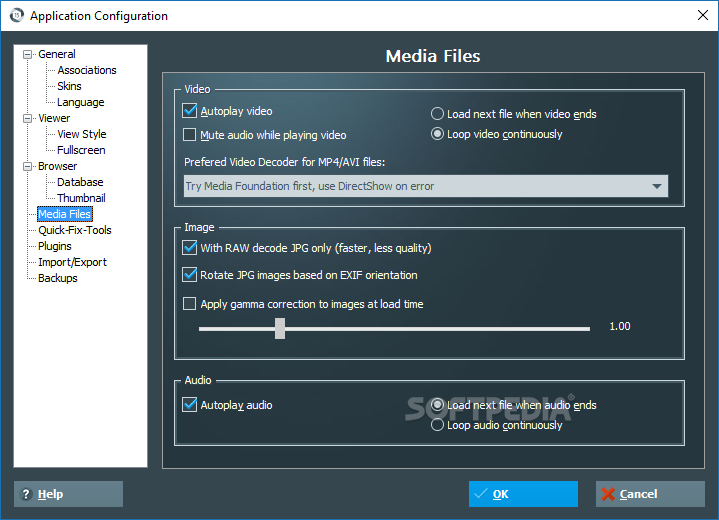719x520 pixels.
Task: Click the Help button
Action: point(68,494)
